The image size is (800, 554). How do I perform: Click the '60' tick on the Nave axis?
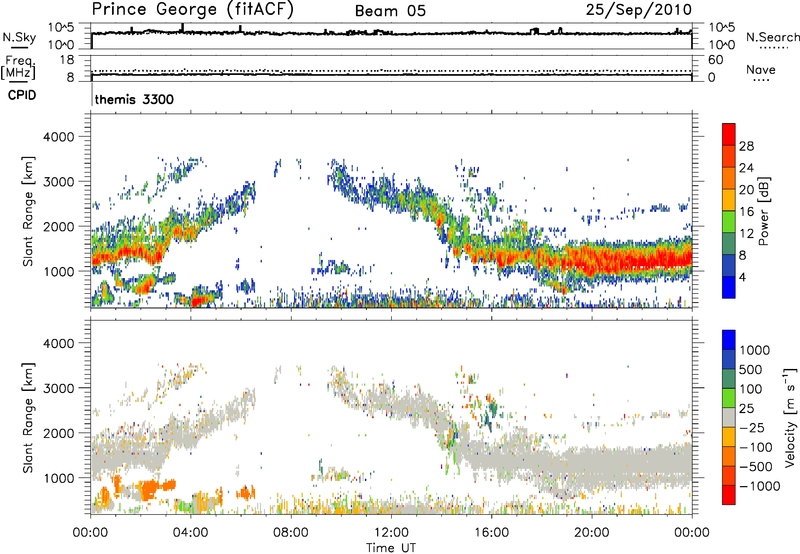coord(716,60)
